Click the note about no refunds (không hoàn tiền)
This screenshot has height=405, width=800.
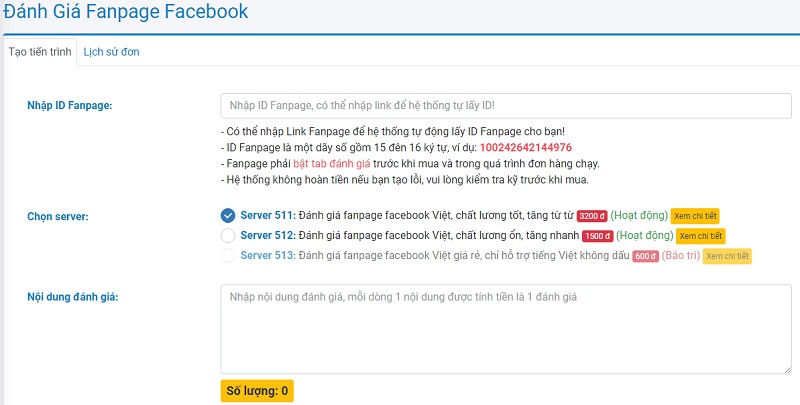pyautogui.click(x=405, y=180)
